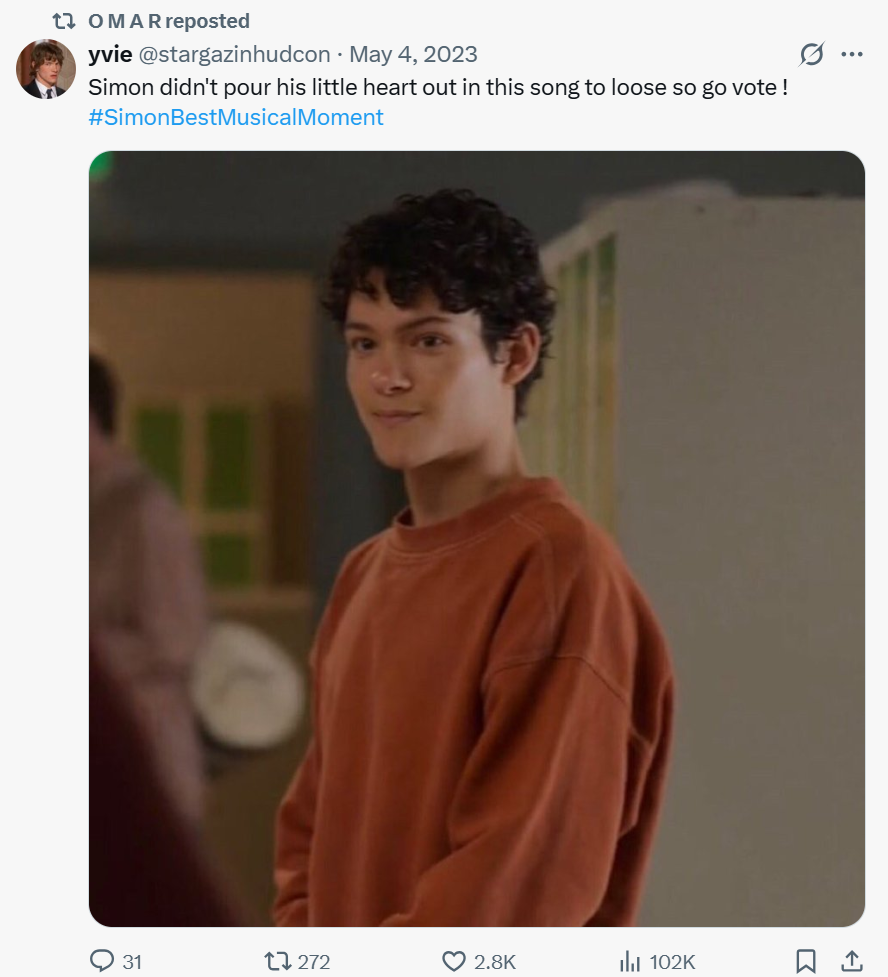Enlarge the attached tweet photo
The height and width of the screenshot is (977, 888).
477,538
